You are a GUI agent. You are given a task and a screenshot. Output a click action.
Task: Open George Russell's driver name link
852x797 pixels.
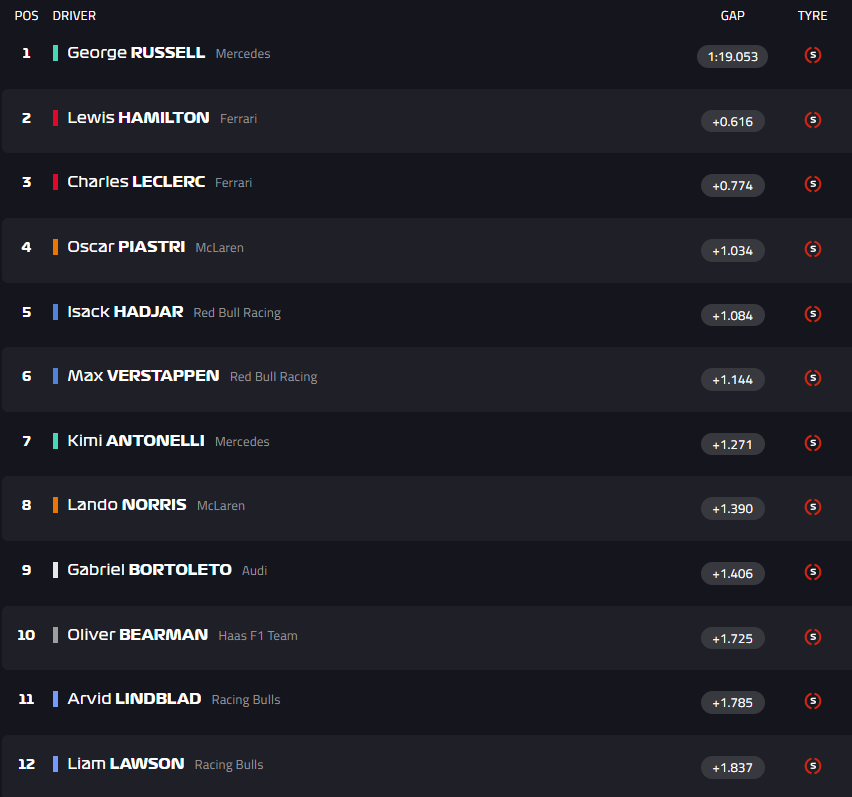coord(136,53)
